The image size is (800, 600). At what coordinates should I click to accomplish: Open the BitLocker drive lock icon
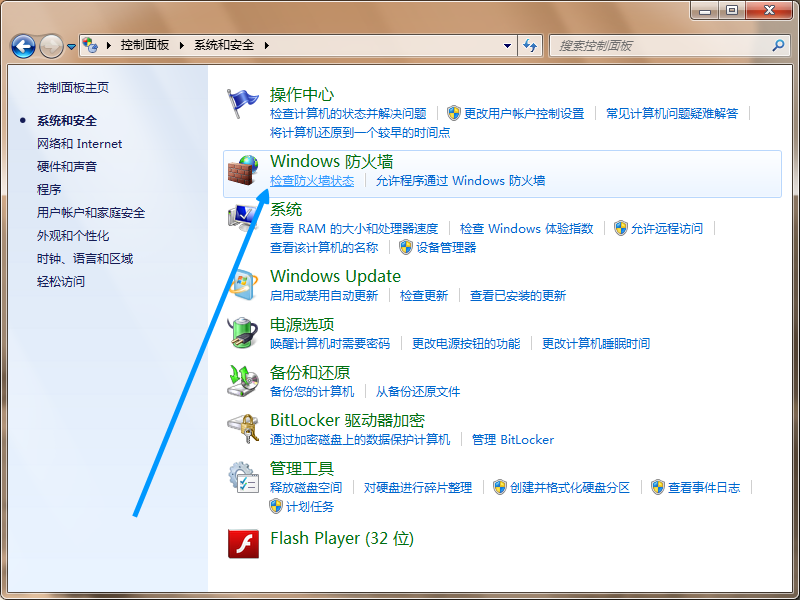pyautogui.click(x=243, y=429)
